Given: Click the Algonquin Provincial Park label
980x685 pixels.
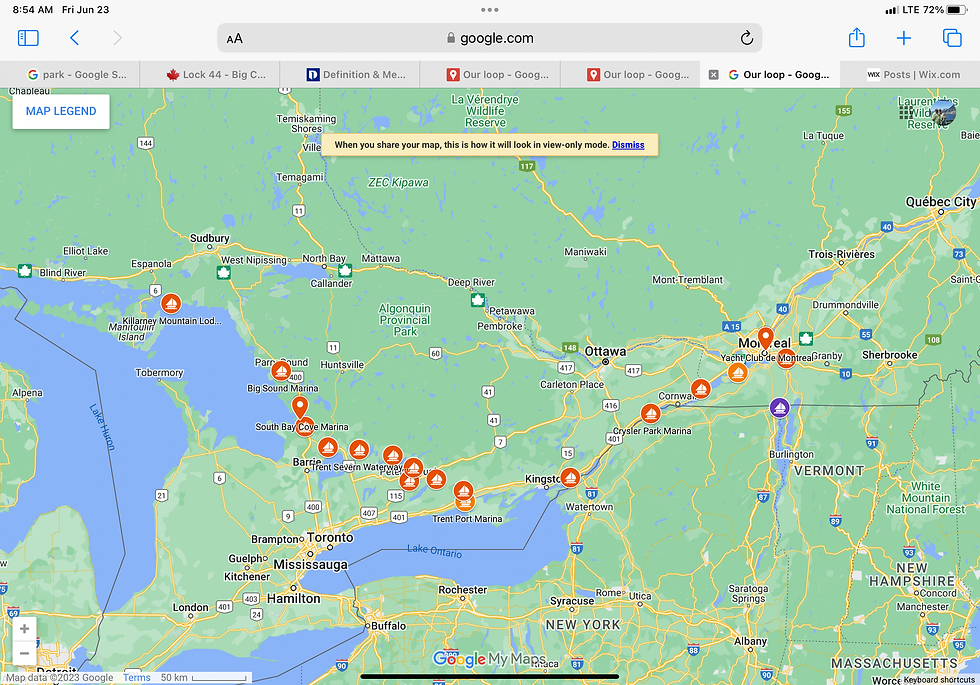Looking at the screenshot, I should tap(404, 320).
